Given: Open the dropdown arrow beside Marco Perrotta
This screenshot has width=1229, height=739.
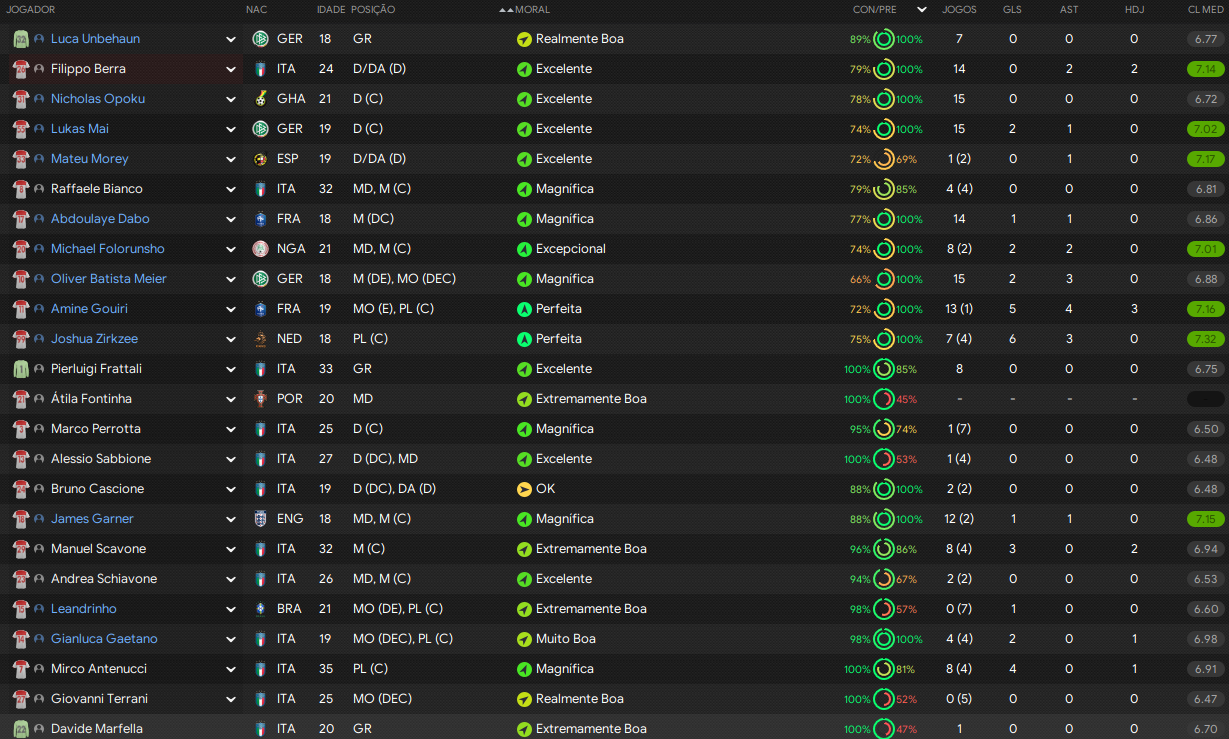Looking at the screenshot, I should [x=231, y=429].
